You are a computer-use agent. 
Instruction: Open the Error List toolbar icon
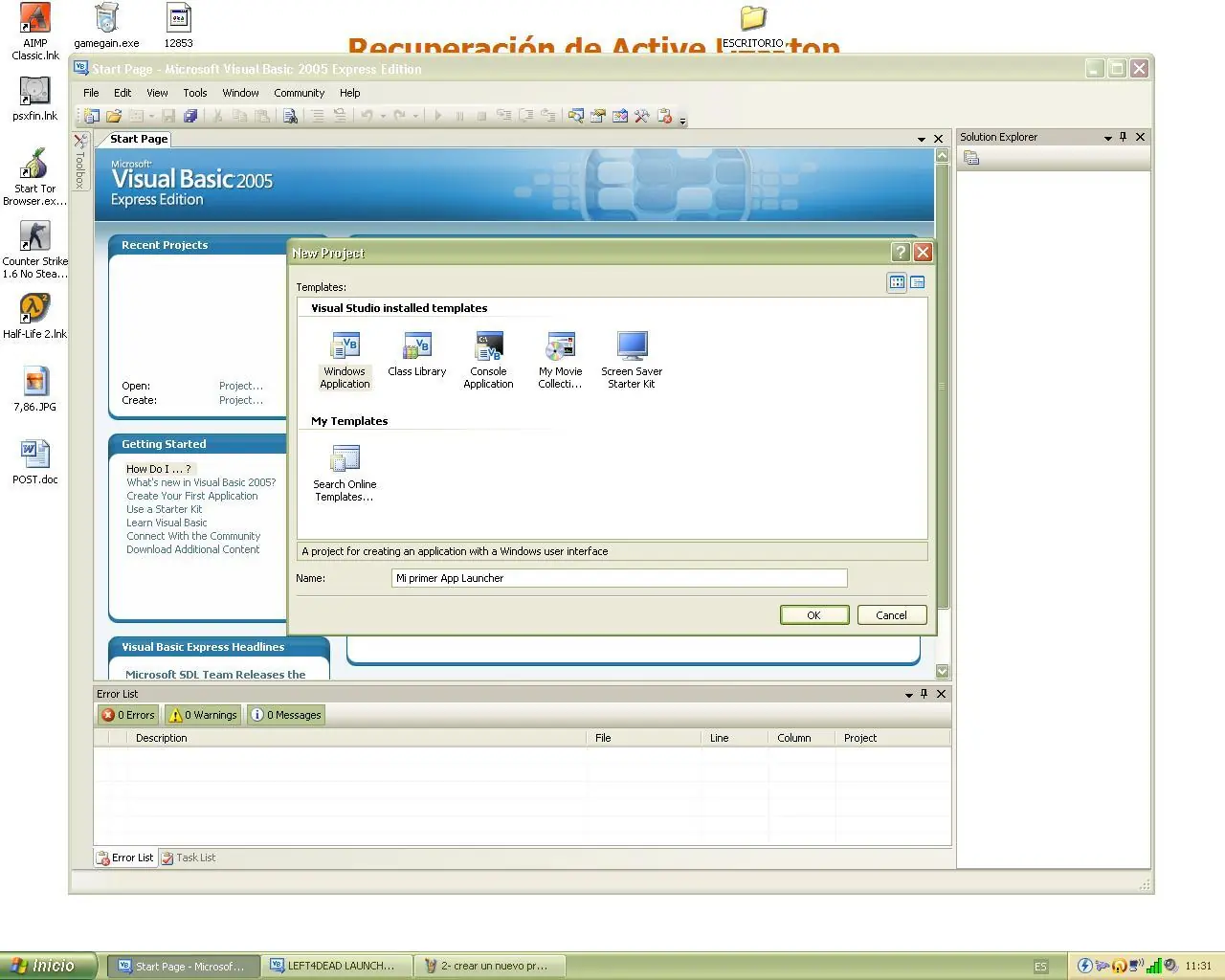[665, 116]
